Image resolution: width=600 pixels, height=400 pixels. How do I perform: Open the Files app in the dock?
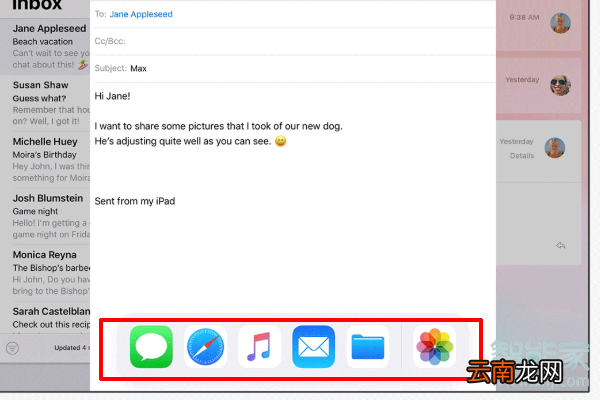tap(368, 347)
